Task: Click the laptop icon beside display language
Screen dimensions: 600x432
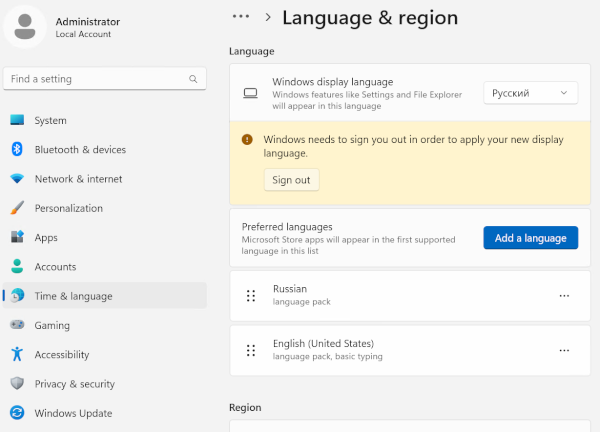Action: 250,93
